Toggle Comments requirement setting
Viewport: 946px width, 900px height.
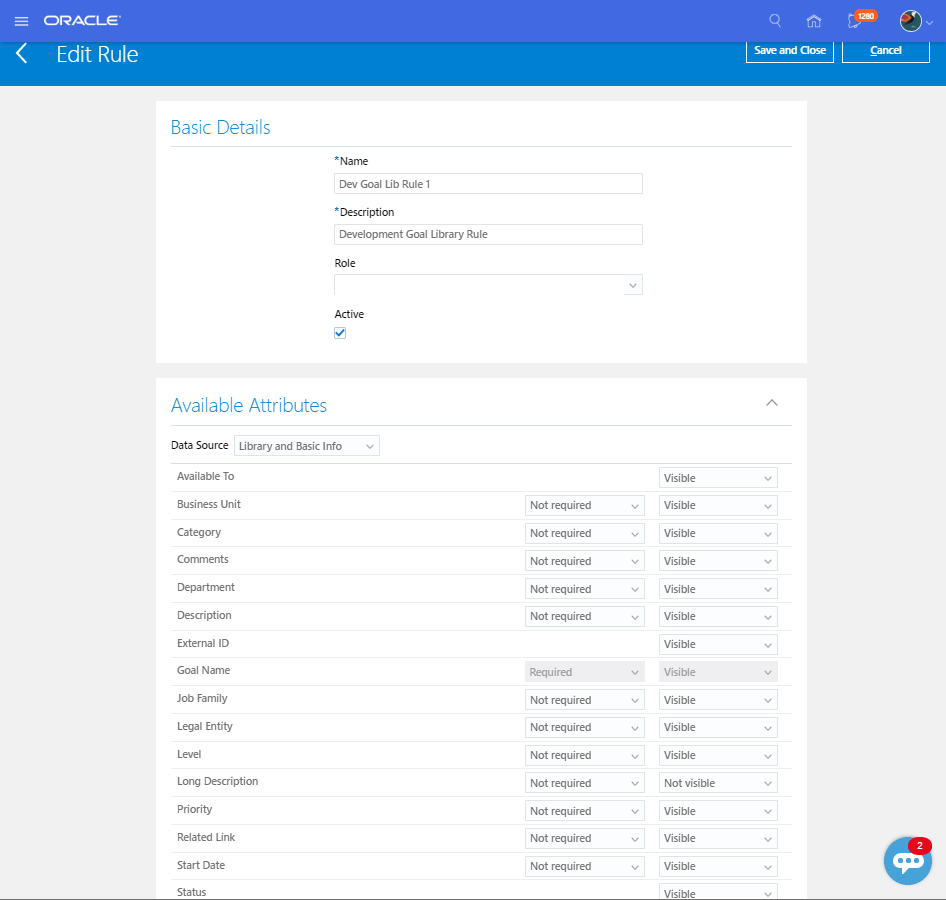(x=584, y=560)
